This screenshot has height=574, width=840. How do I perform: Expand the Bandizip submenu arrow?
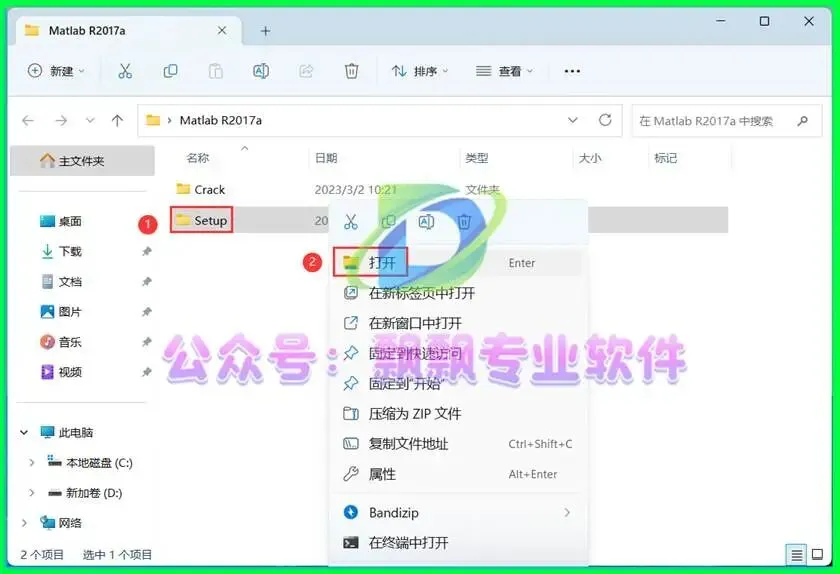click(x=567, y=512)
